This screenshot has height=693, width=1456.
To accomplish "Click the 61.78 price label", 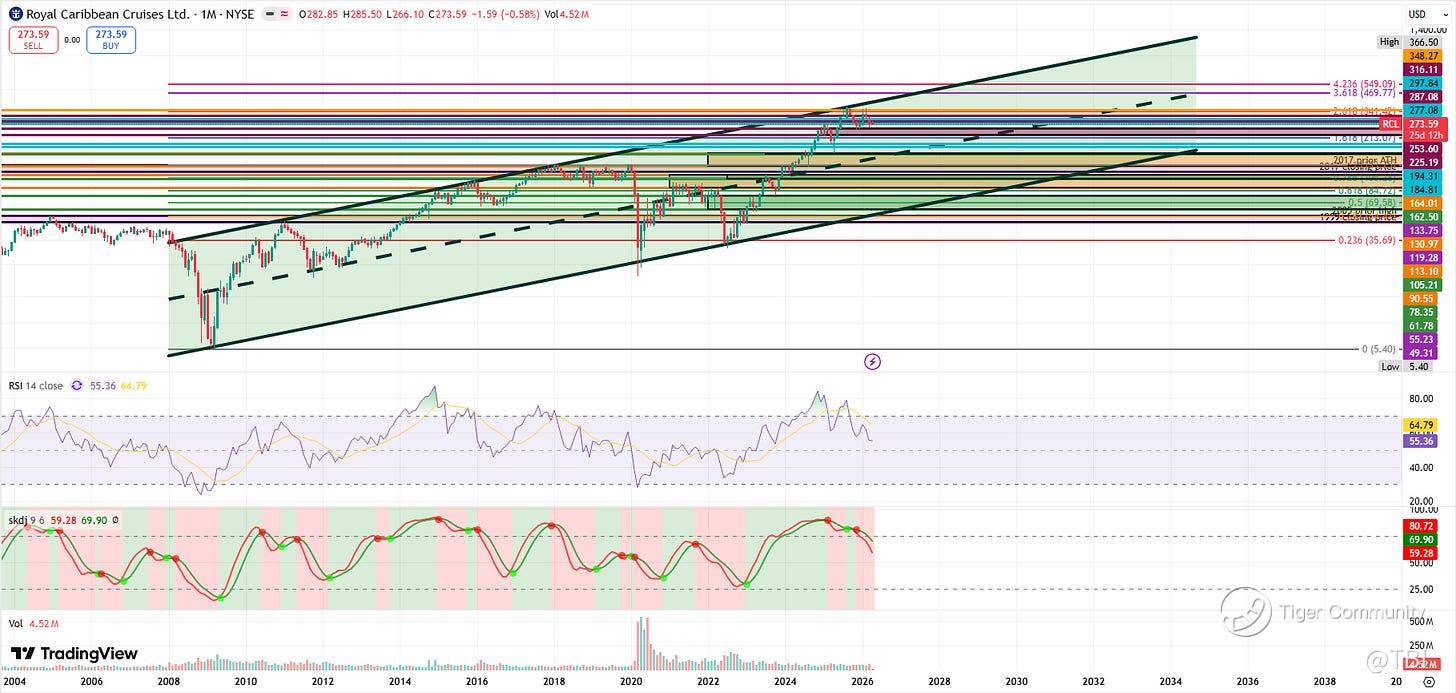I will (x=1422, y=326).
